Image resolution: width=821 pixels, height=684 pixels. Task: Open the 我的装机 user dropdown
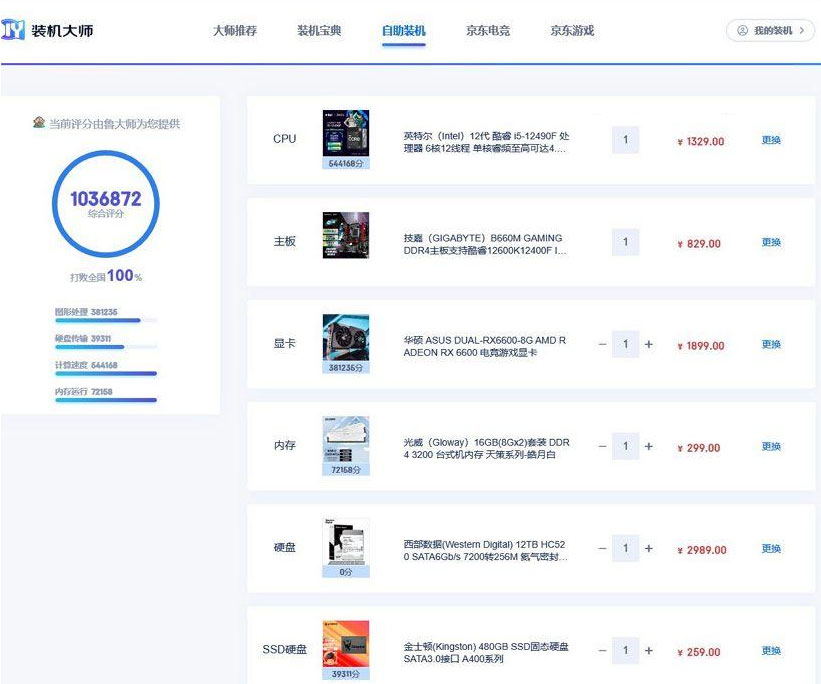(x=770, y=31)
